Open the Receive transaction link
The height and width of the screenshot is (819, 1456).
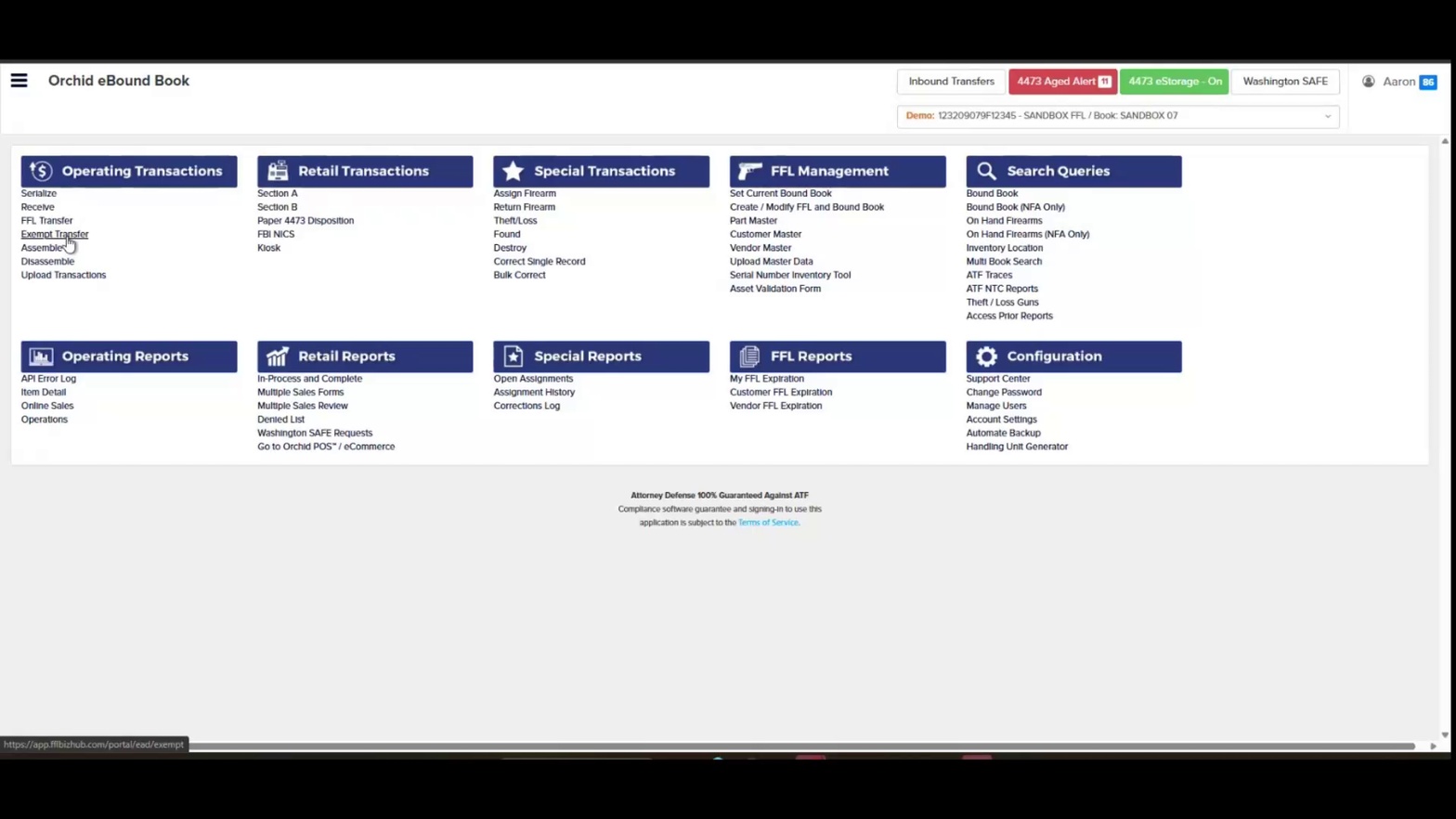[x=38, y=207]
